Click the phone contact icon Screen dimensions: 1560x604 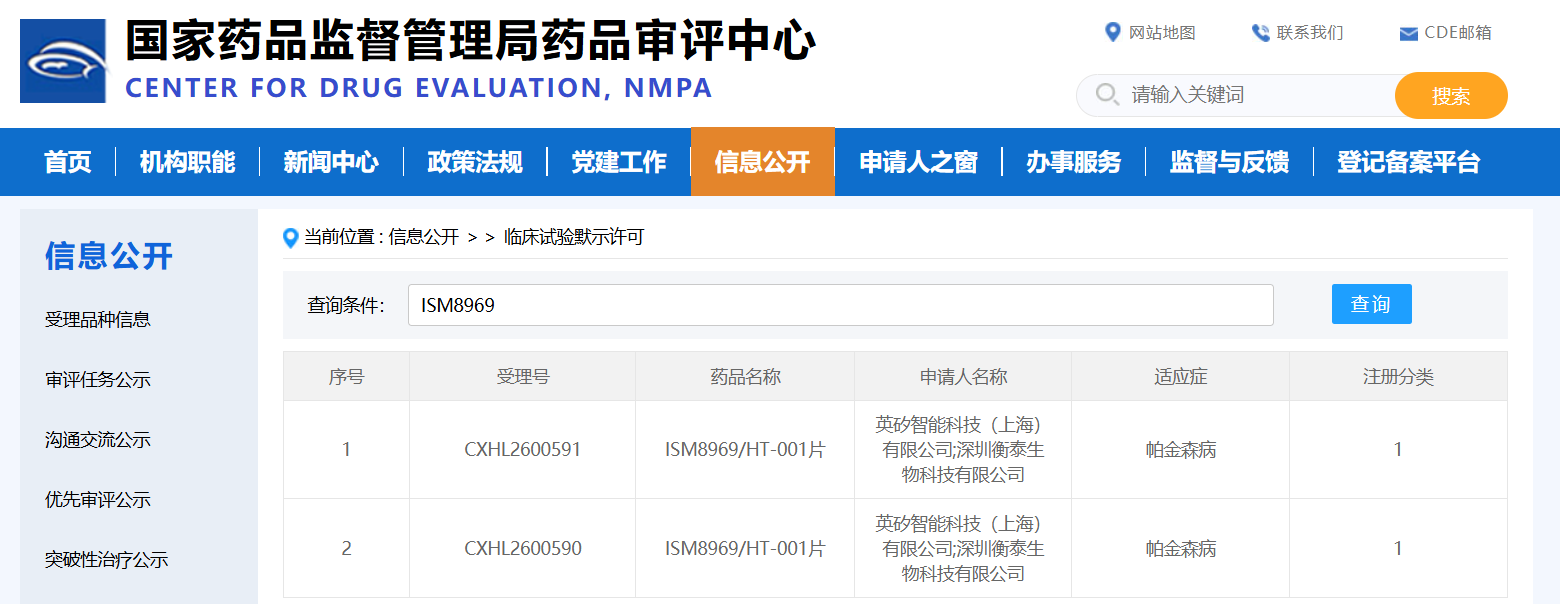pyautogui.click(x=1260, y=33)
